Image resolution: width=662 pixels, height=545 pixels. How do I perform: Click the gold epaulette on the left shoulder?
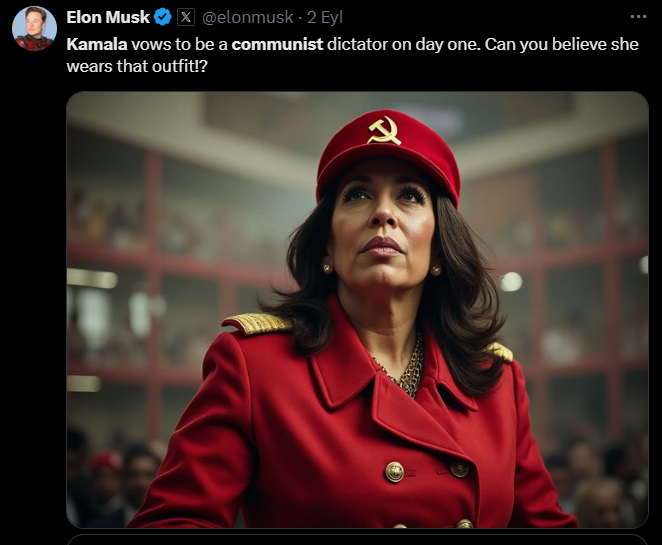point(258,323)
